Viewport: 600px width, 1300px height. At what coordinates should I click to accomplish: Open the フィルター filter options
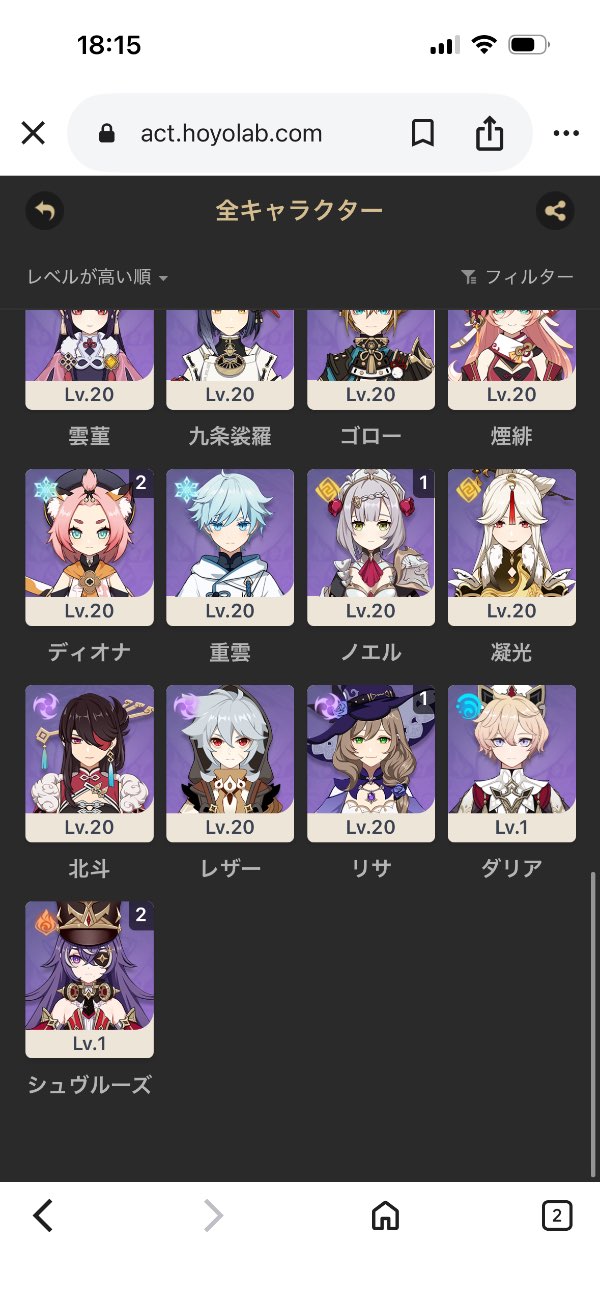click(517, 277)
